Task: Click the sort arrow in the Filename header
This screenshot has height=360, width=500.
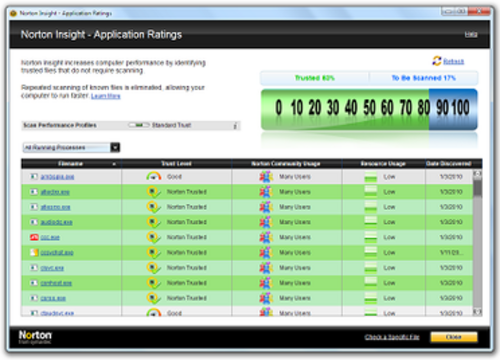Action: (x=114, y=164)
